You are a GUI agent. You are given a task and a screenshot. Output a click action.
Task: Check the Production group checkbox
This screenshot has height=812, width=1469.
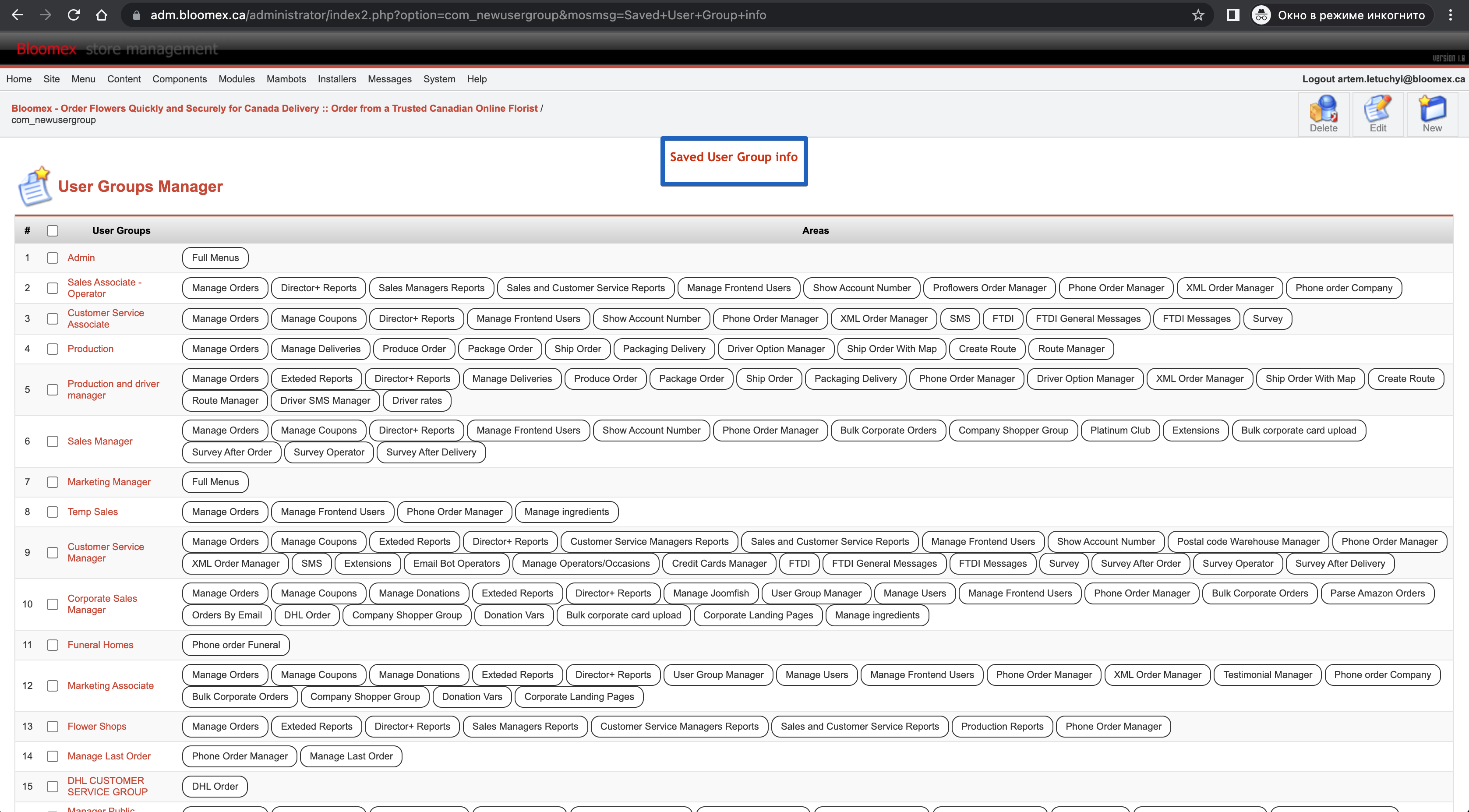tap(53, 349)
